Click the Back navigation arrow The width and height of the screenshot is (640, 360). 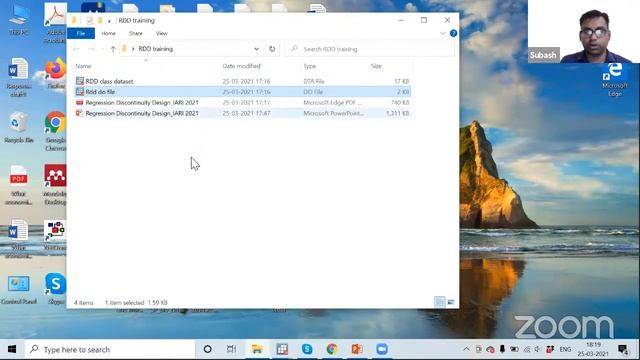pos(77,49)
